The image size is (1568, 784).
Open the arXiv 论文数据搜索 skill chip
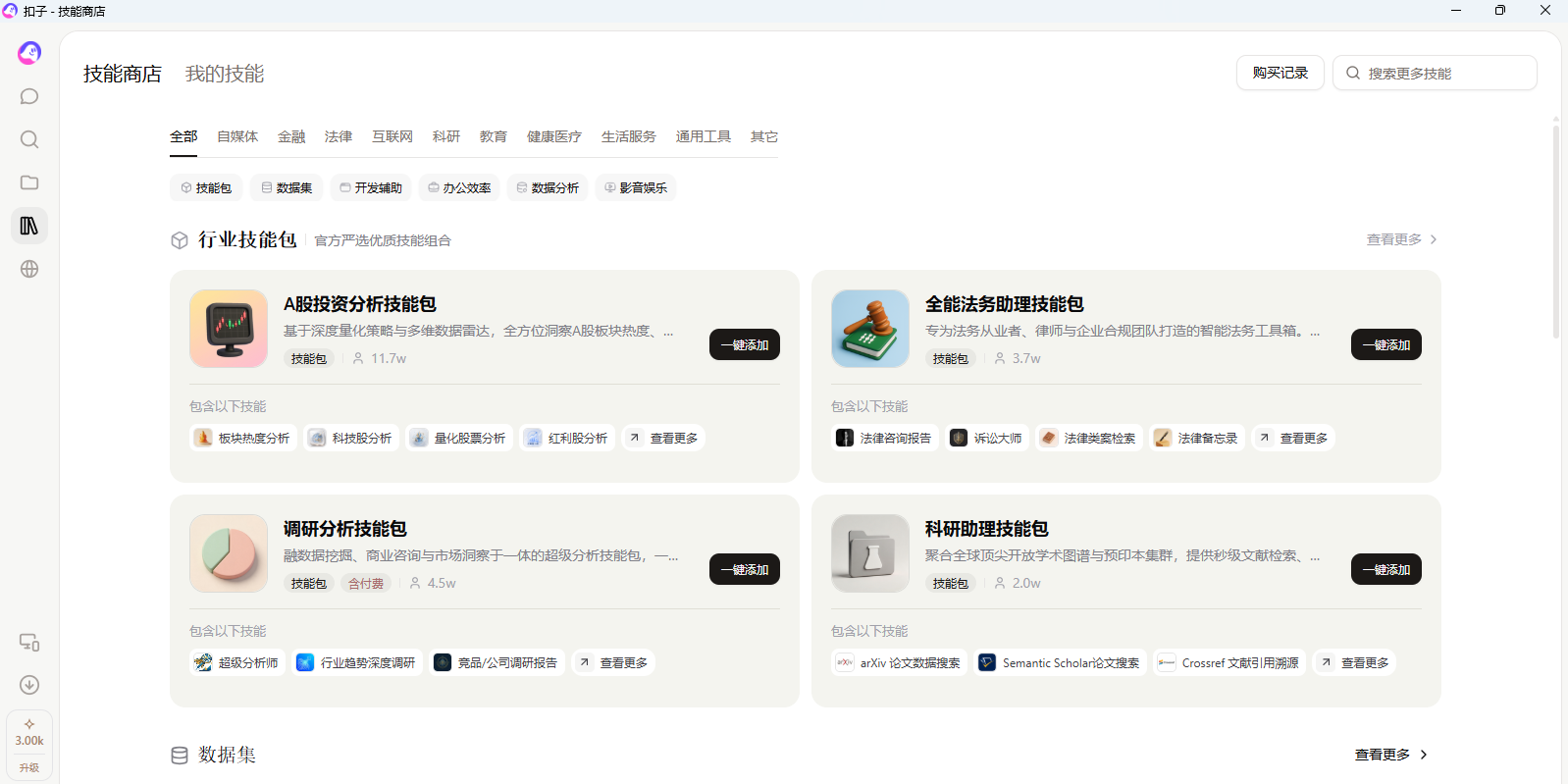(900, 662)
